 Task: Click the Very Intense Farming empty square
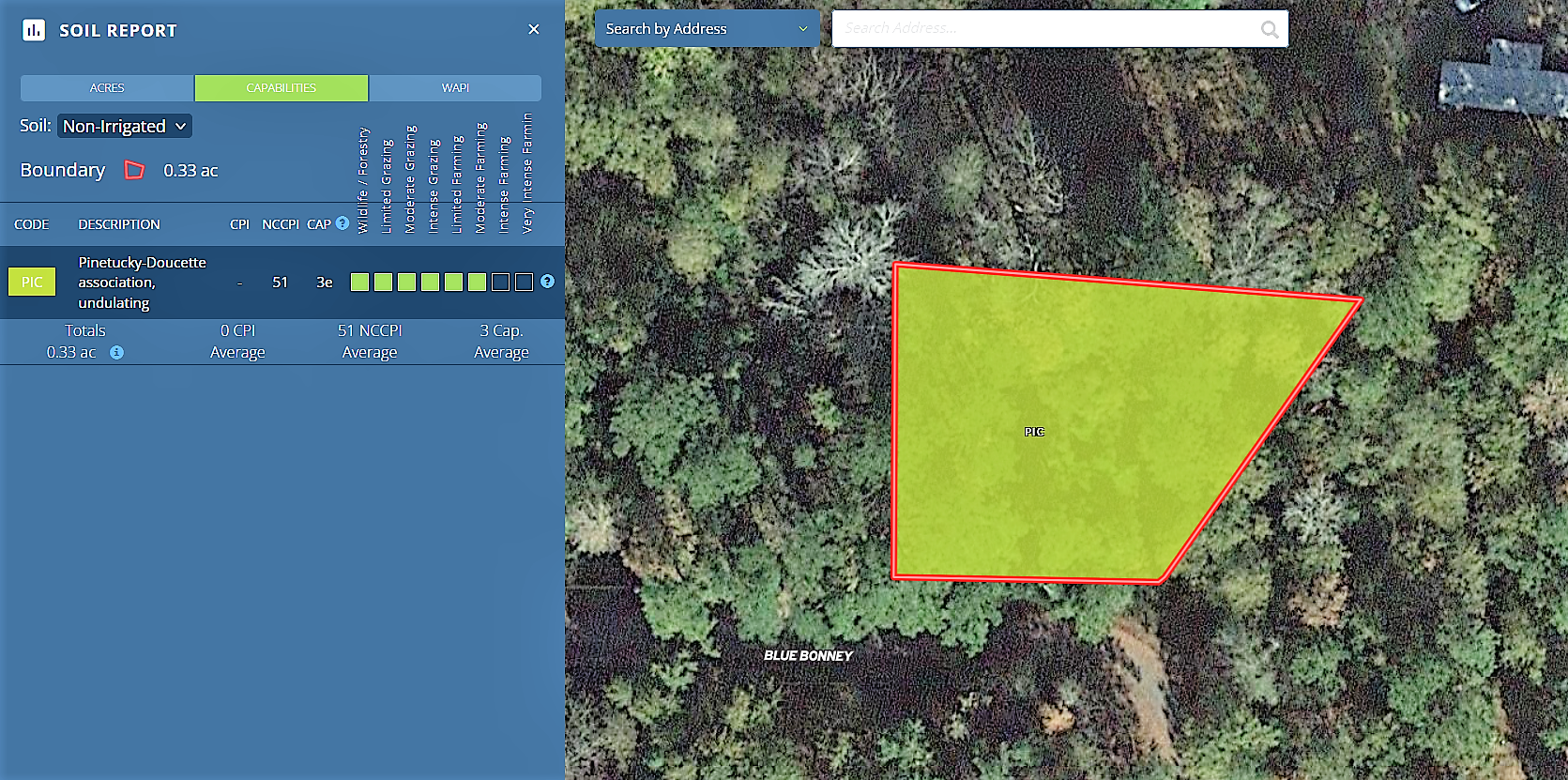click(x=525, y=283)
